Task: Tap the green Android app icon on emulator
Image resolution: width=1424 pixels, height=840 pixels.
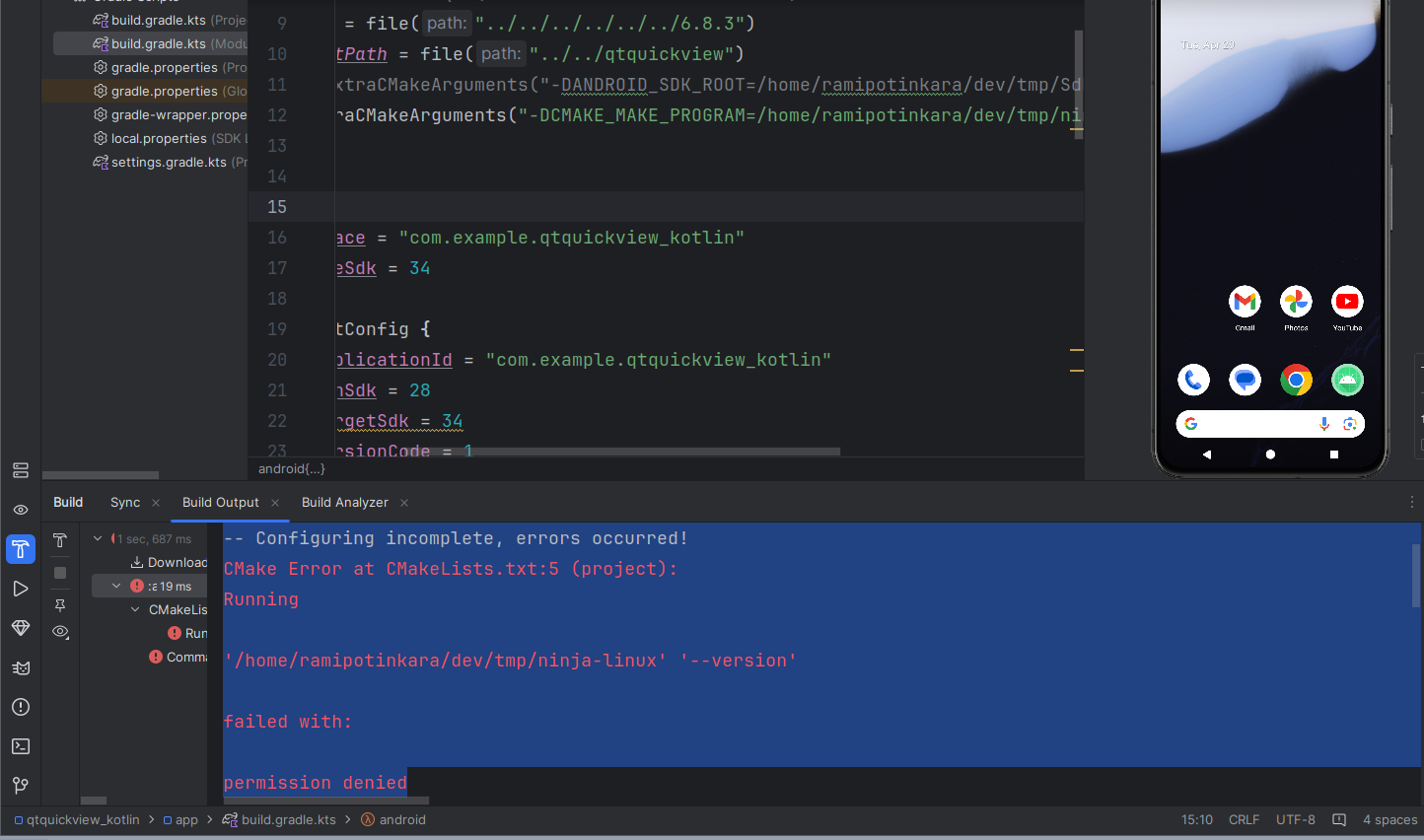Action: pos(1347,380)
